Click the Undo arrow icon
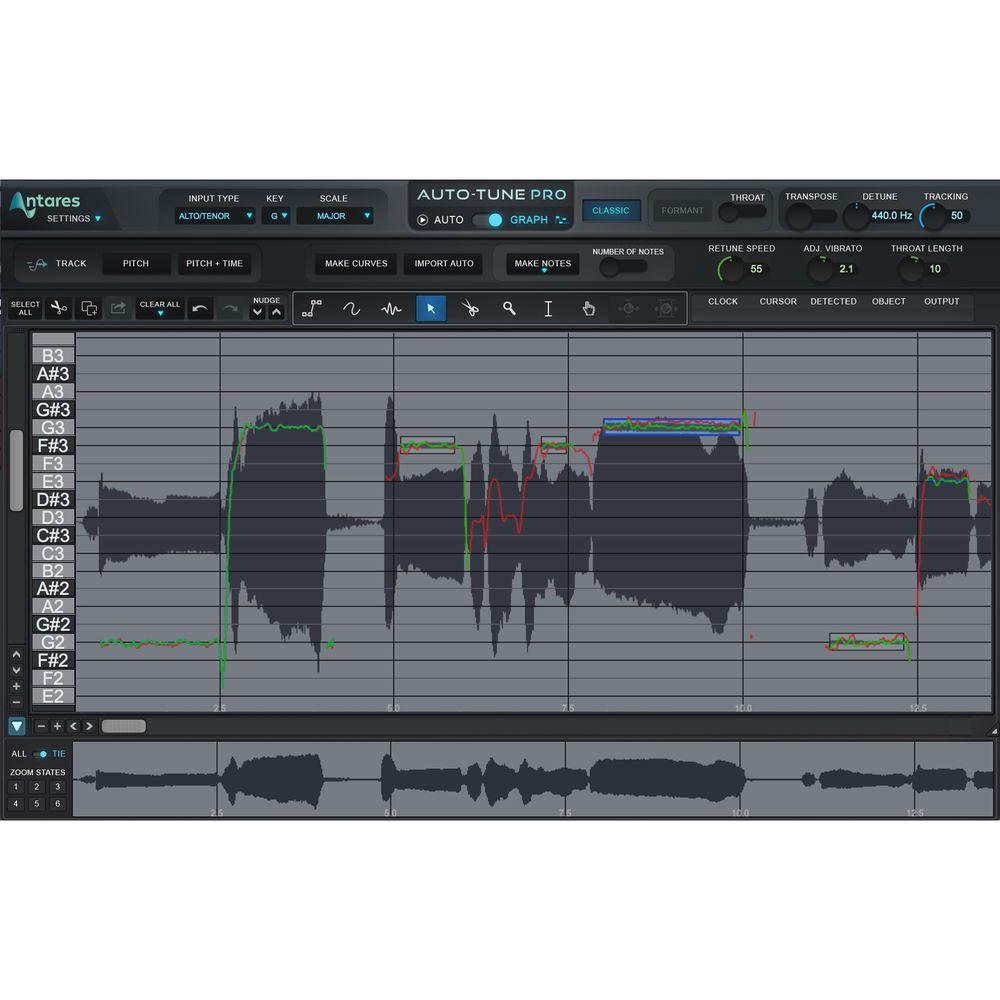This screenshot has width=1000, height=1000. coord(200,308)
